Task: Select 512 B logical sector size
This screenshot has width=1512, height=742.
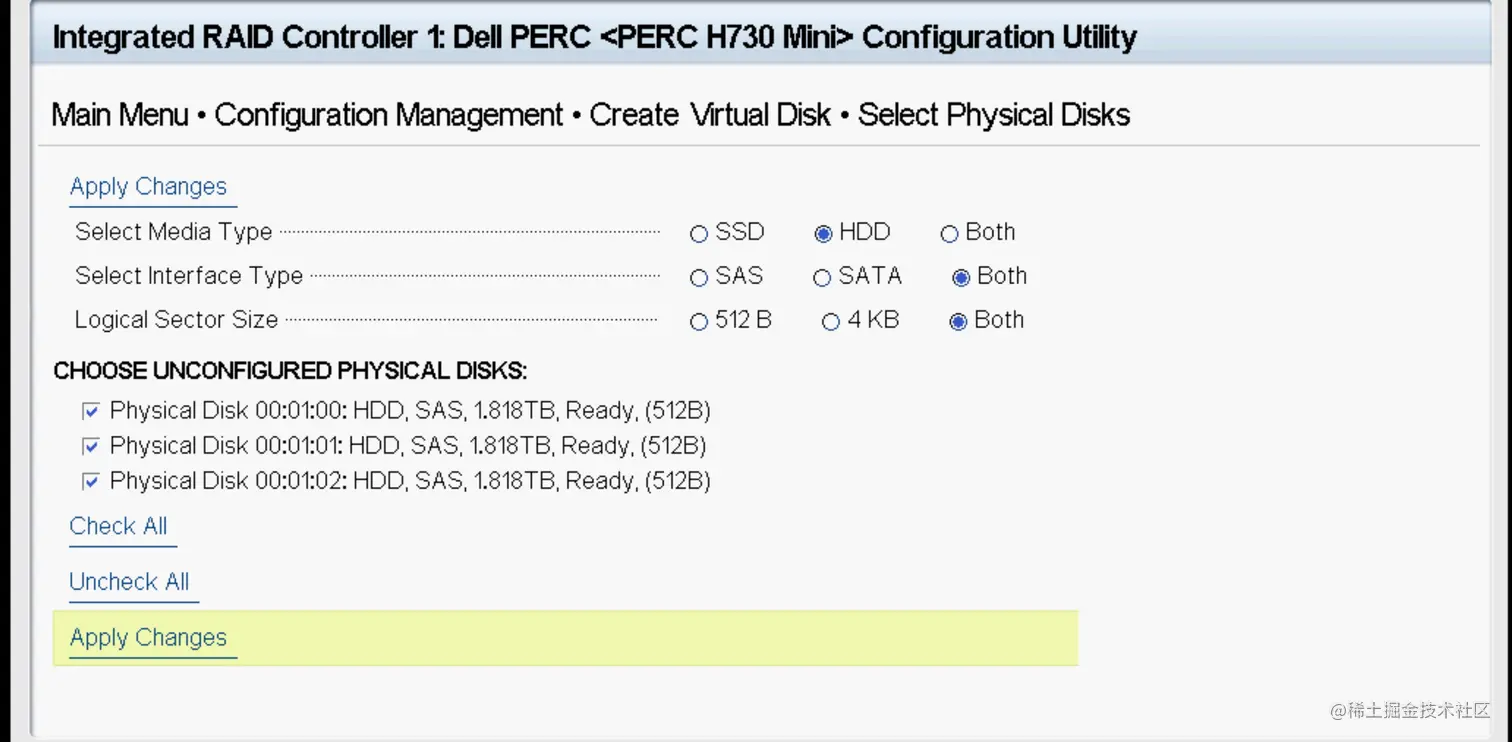Action: (x=699, y=322)
